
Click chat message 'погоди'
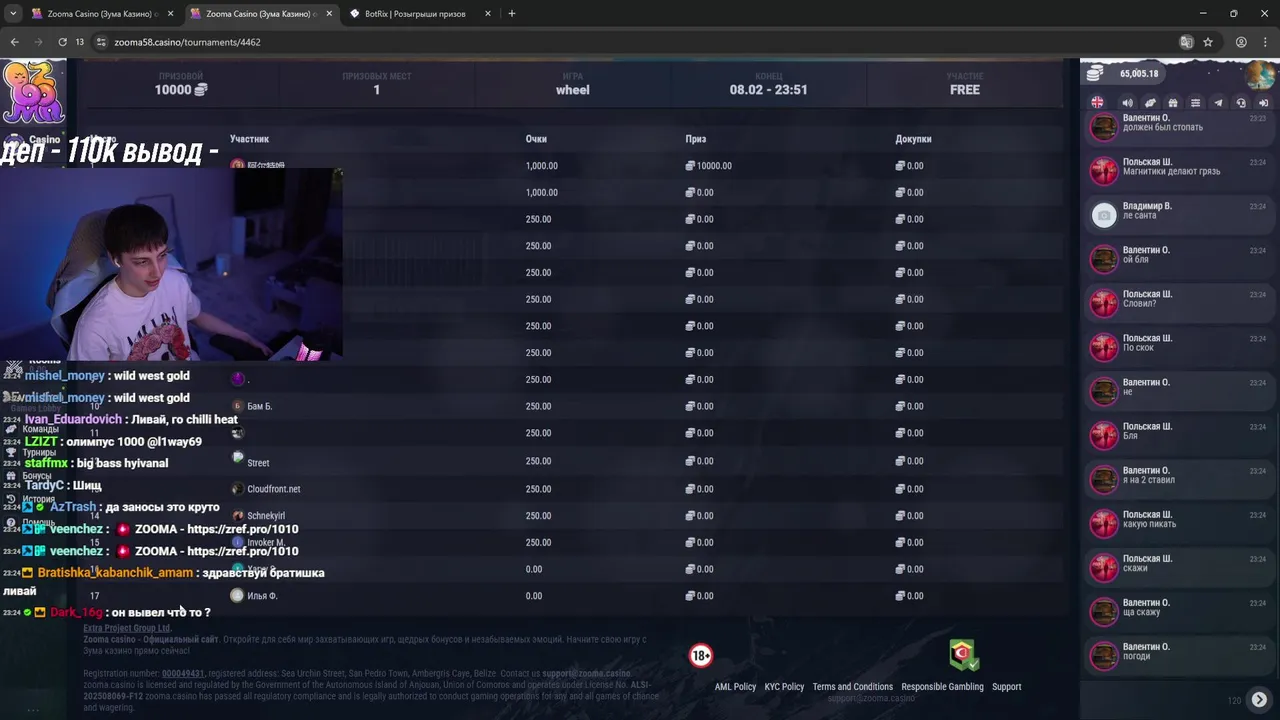pyautogui.click(x=1136, y=656)
